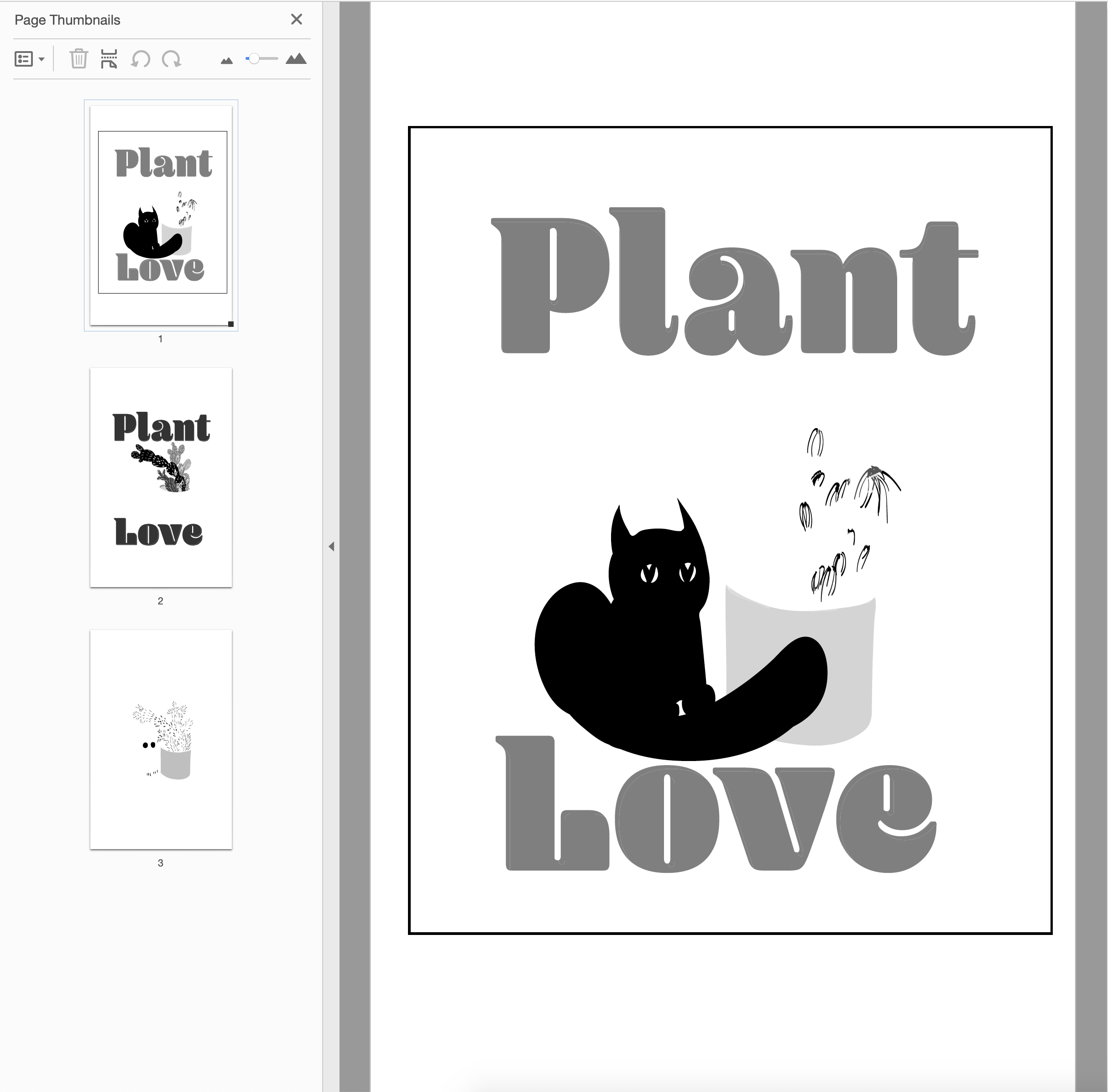Screen dimensions: 1108x1092
Task: Open the thumbnail options menu dropdown
Action: pyautogui.click(x=29, y=59)
